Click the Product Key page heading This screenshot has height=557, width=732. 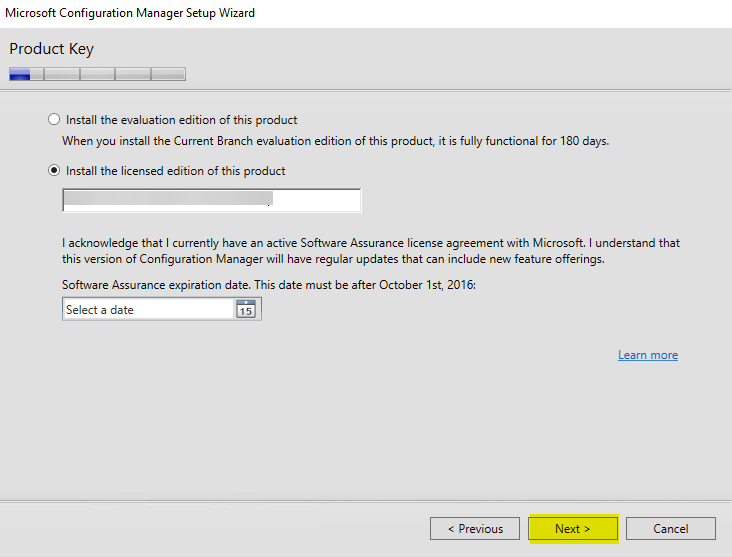52,49
